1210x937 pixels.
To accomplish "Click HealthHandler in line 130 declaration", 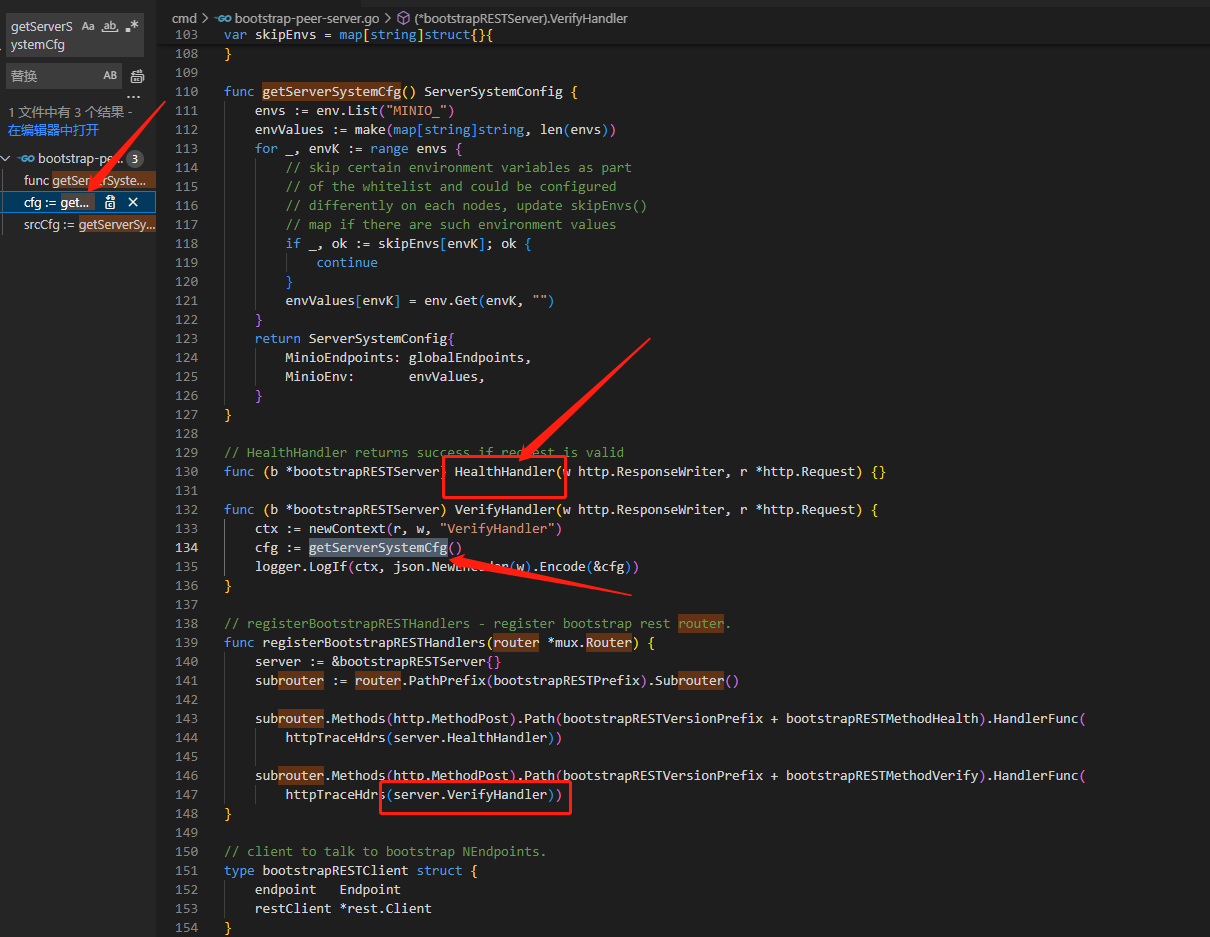I will pos(504,472).
